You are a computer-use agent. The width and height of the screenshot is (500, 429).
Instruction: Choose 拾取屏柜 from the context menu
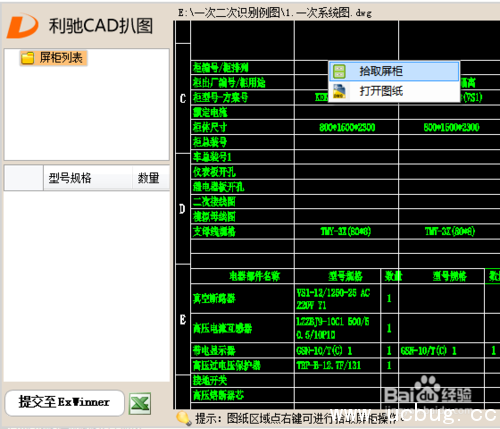[x=394, y=71]
